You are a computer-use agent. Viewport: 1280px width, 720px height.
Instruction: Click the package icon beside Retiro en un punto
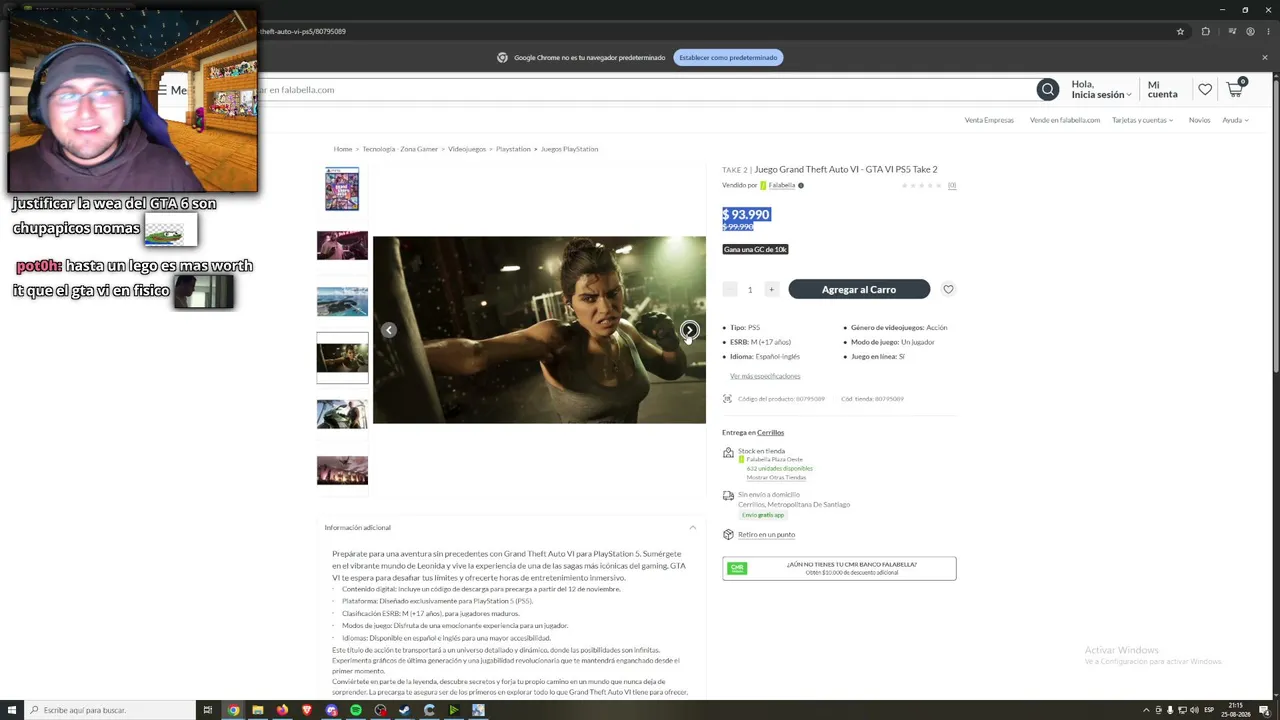point(728,535)
